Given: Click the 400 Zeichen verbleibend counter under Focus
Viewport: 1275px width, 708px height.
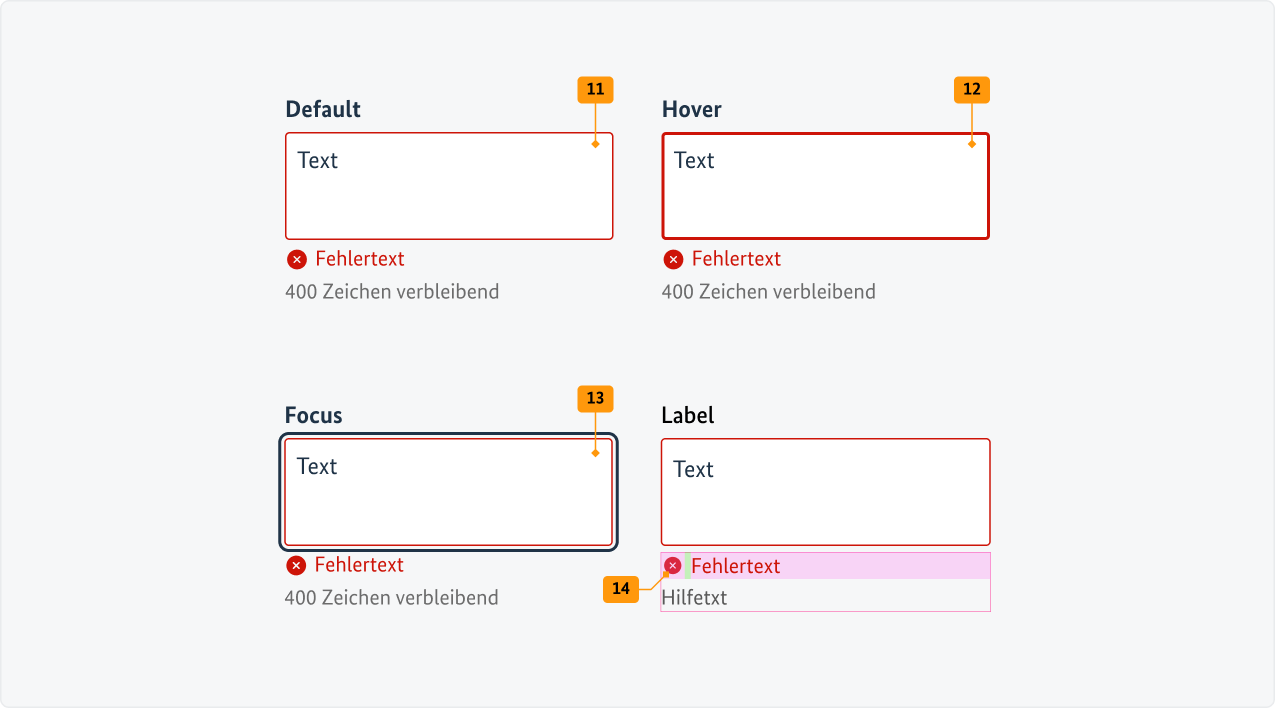Looking at the screenshot, I should click(391, 597).
